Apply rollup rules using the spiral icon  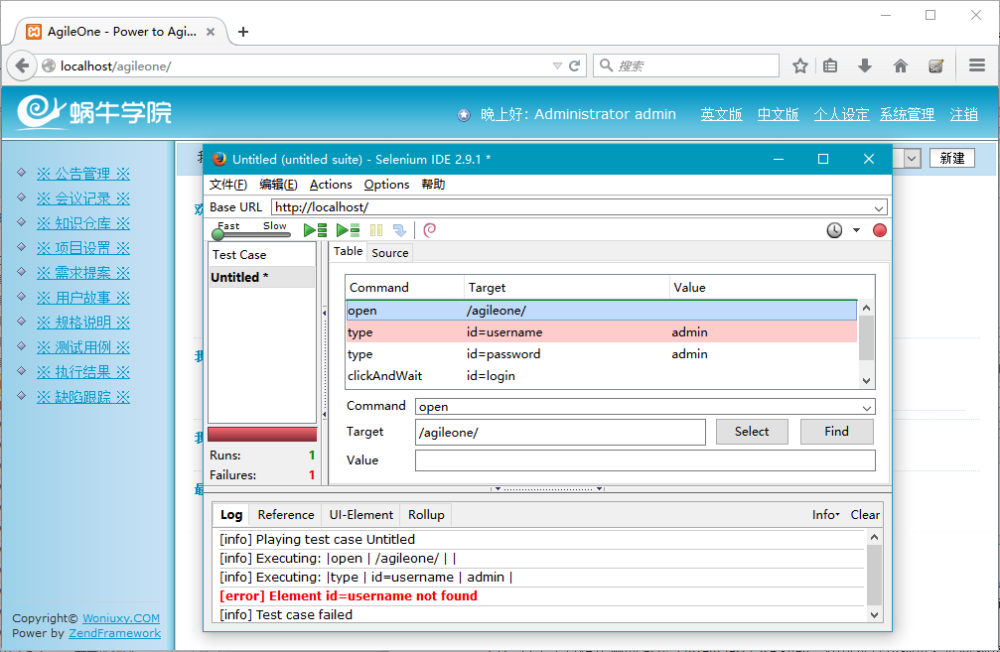pos(430,230)
